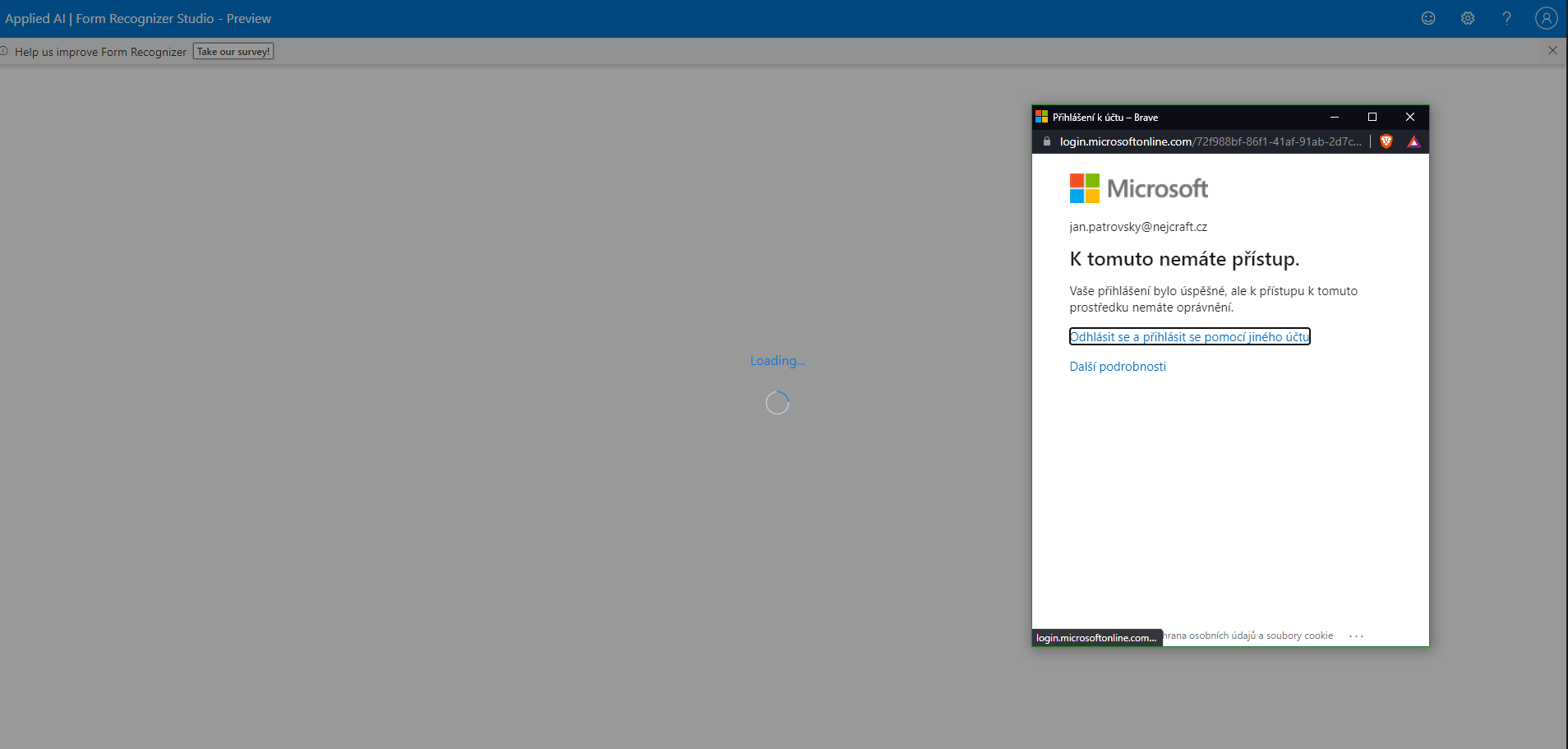Click the privacy and cookies footer link

coord(1248,636)
